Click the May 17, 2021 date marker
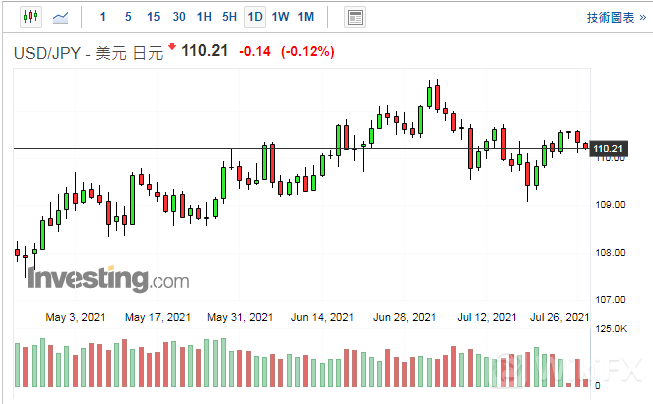Screen dimensions: 653x404 click(x=158, y=317)
